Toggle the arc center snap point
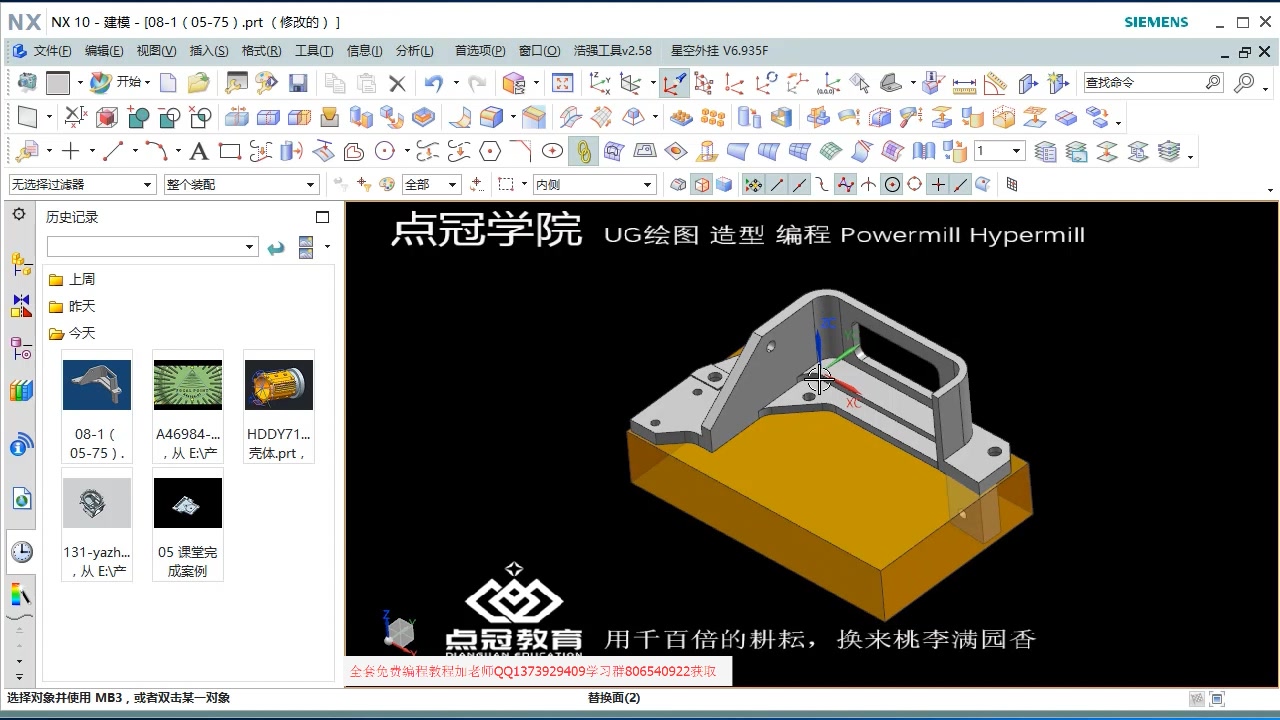 [891, 184]
